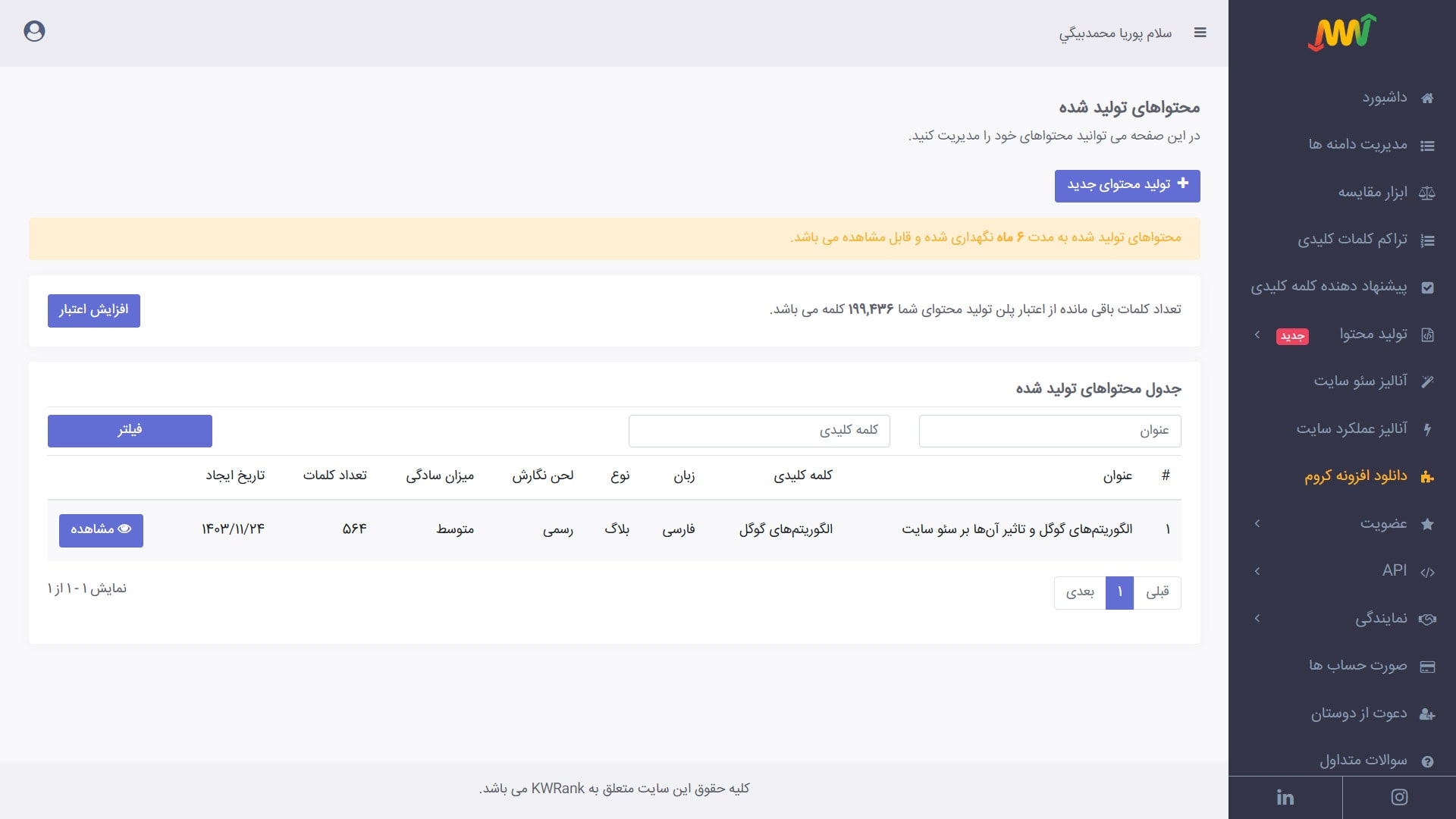Open صورت حساب ها menu item
Screen dimensions: 1456x819
pos(1358,665)
